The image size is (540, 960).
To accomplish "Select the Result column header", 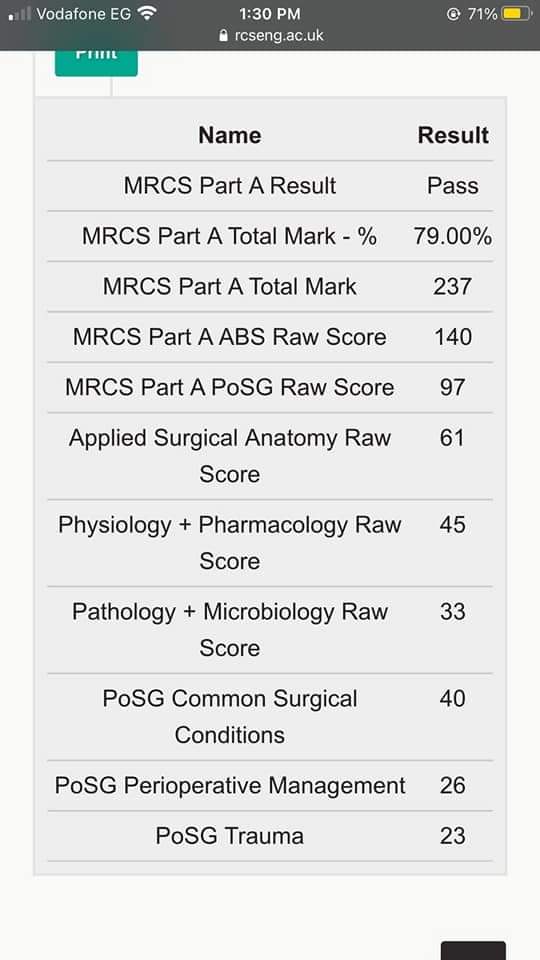I will coord(453,135).
